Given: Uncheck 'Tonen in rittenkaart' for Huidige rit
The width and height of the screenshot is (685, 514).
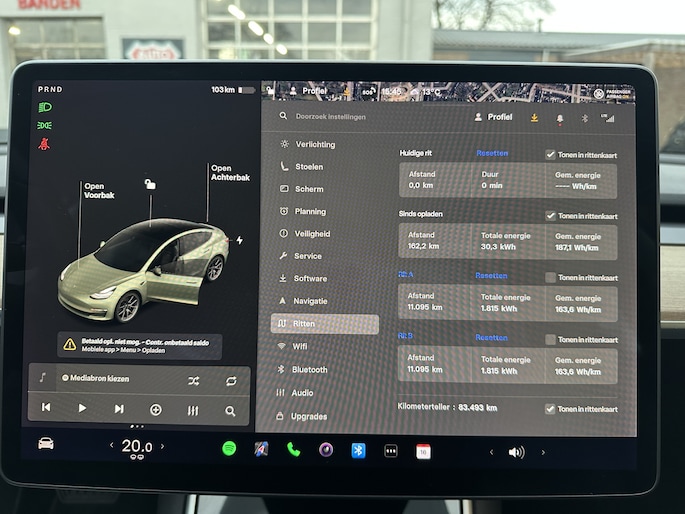Looking at the screenshot, I should coord(550,155).
